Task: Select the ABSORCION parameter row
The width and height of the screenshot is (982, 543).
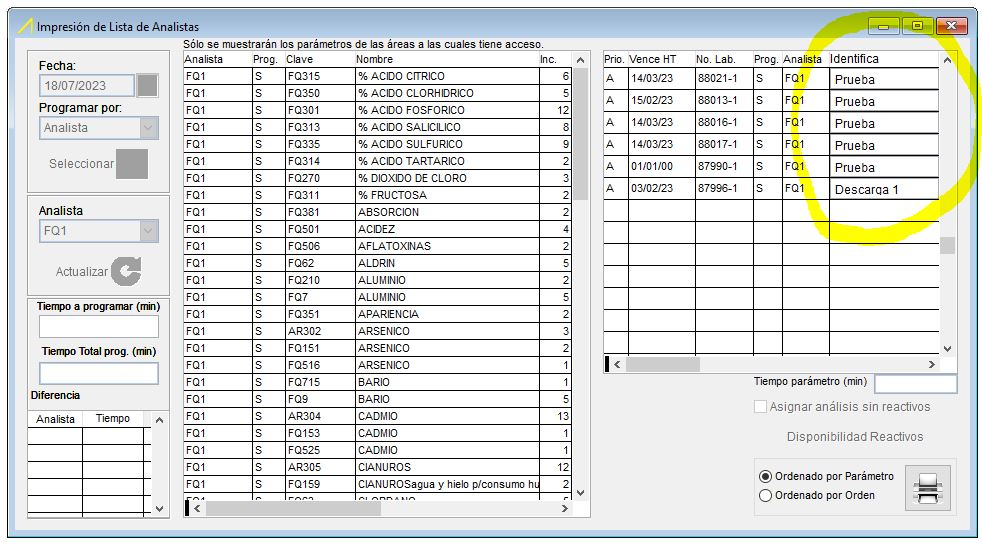Action: (x=378, y=212)
